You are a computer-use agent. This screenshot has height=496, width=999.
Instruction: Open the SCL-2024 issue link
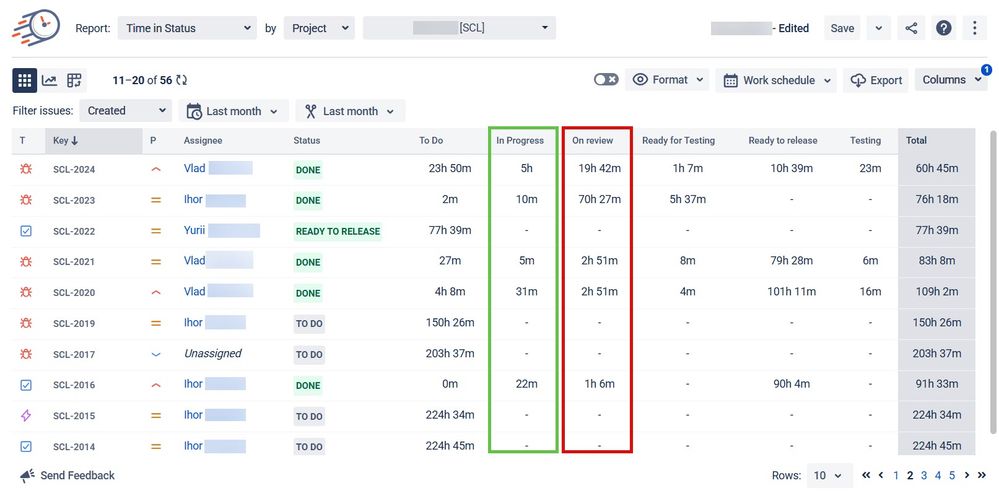[x=74, y=169]
